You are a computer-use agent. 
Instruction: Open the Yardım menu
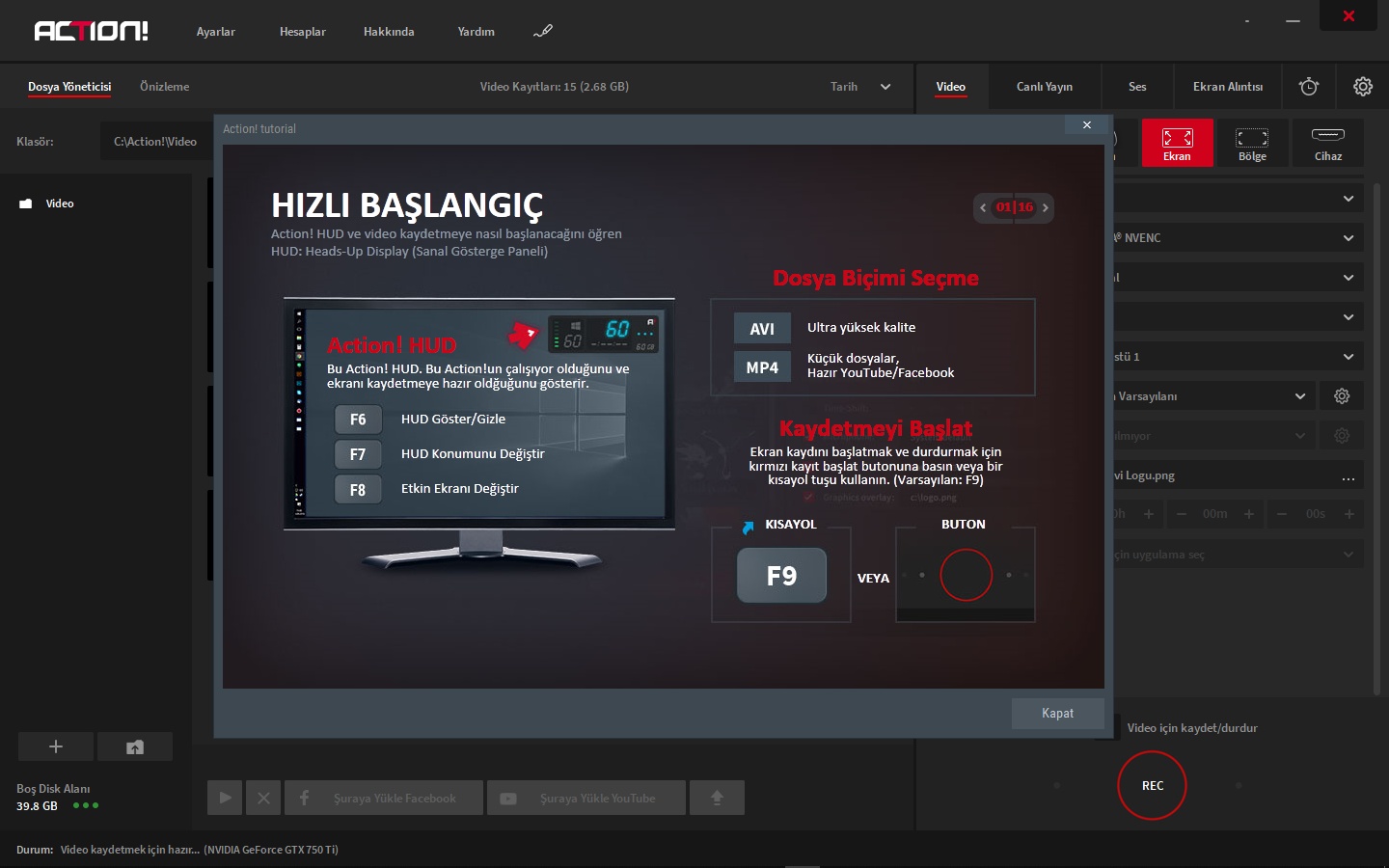[476, 32]
